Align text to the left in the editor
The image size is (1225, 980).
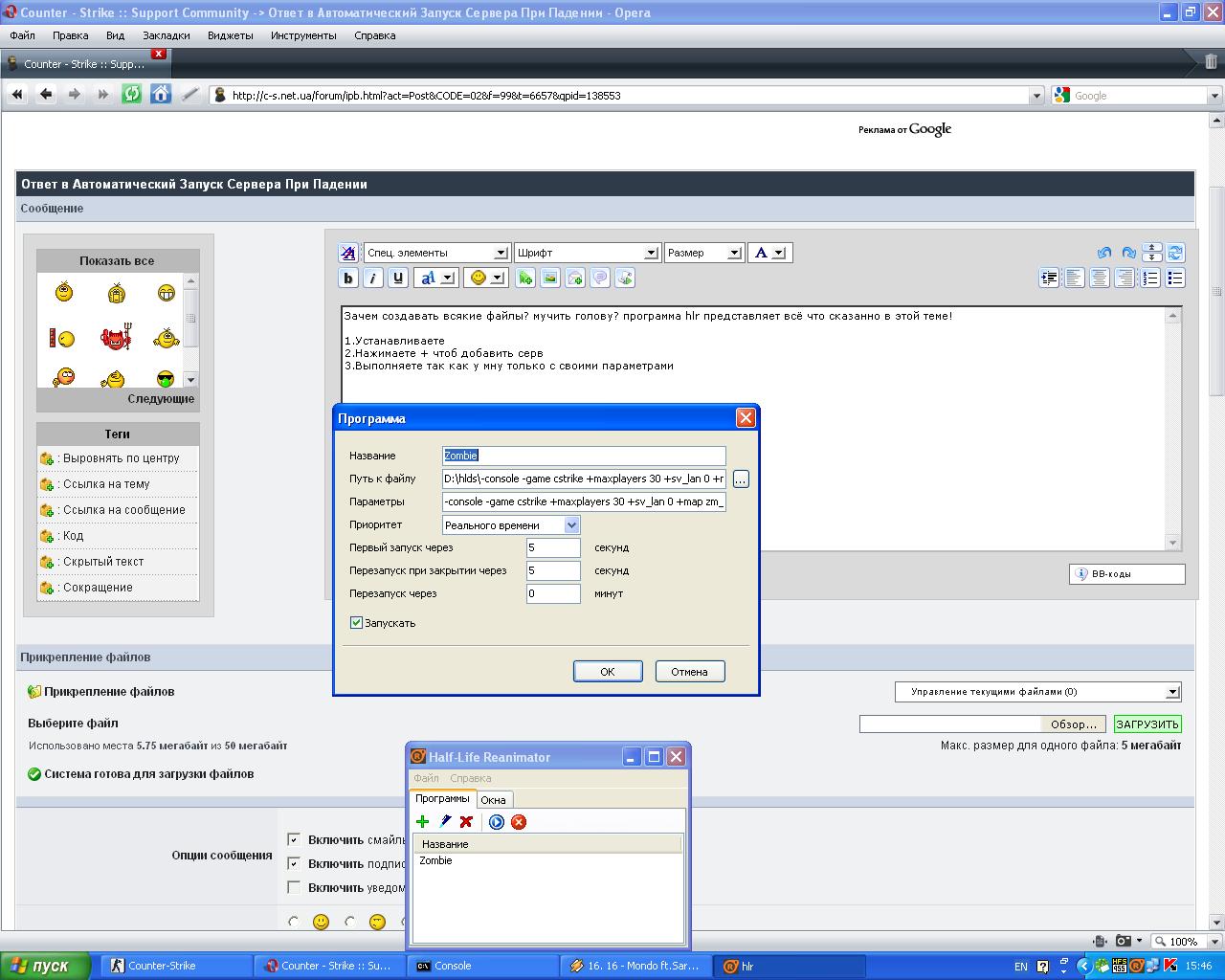[x=1075, y=278]
